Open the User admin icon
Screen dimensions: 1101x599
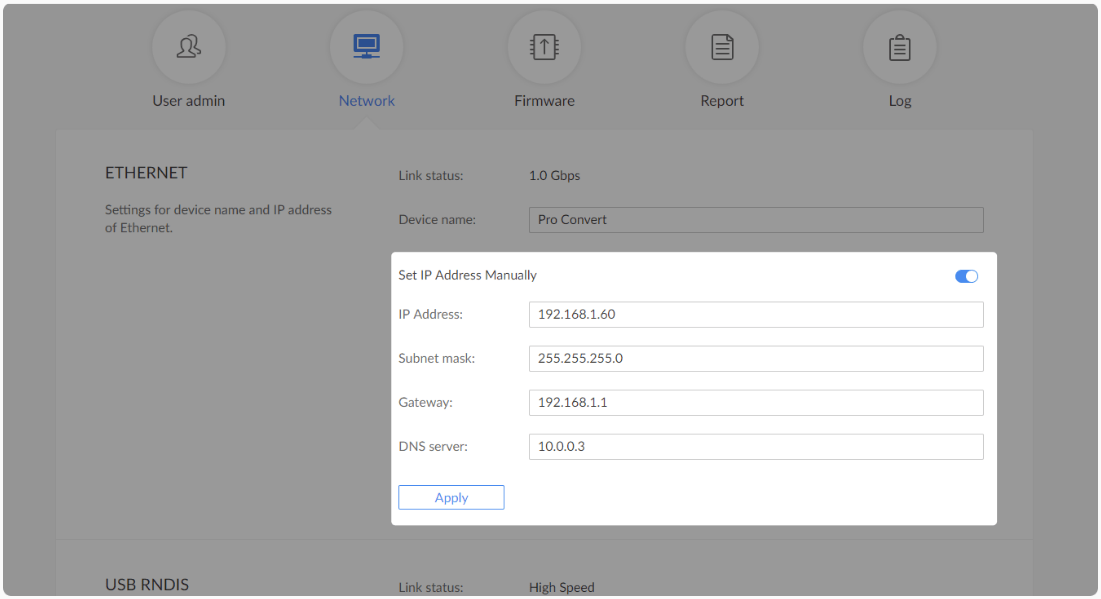pyautogui.click(x=188, y=47)
